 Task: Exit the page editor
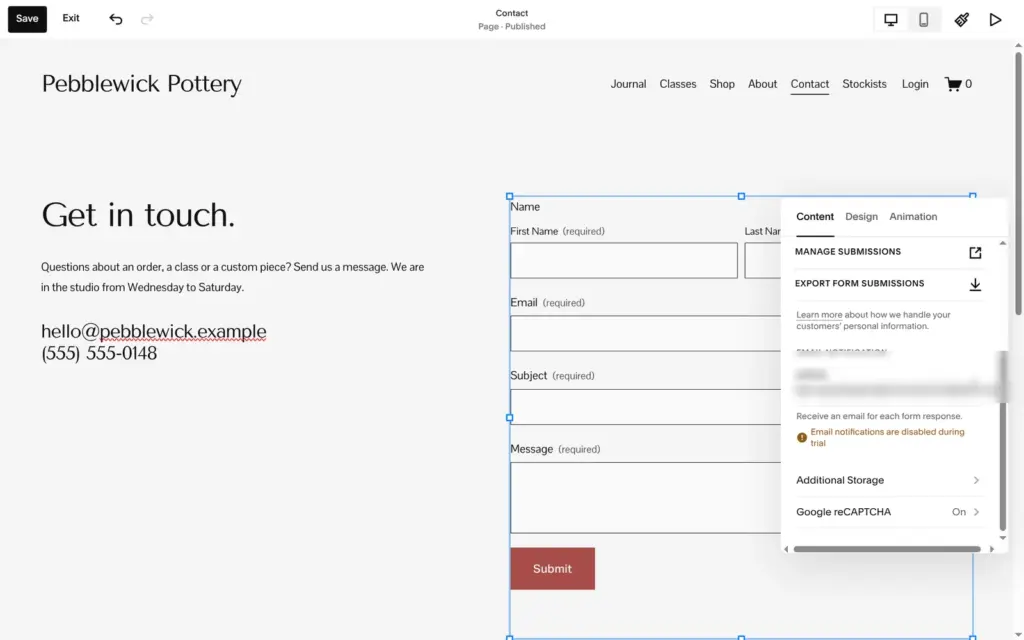[71, 18]
